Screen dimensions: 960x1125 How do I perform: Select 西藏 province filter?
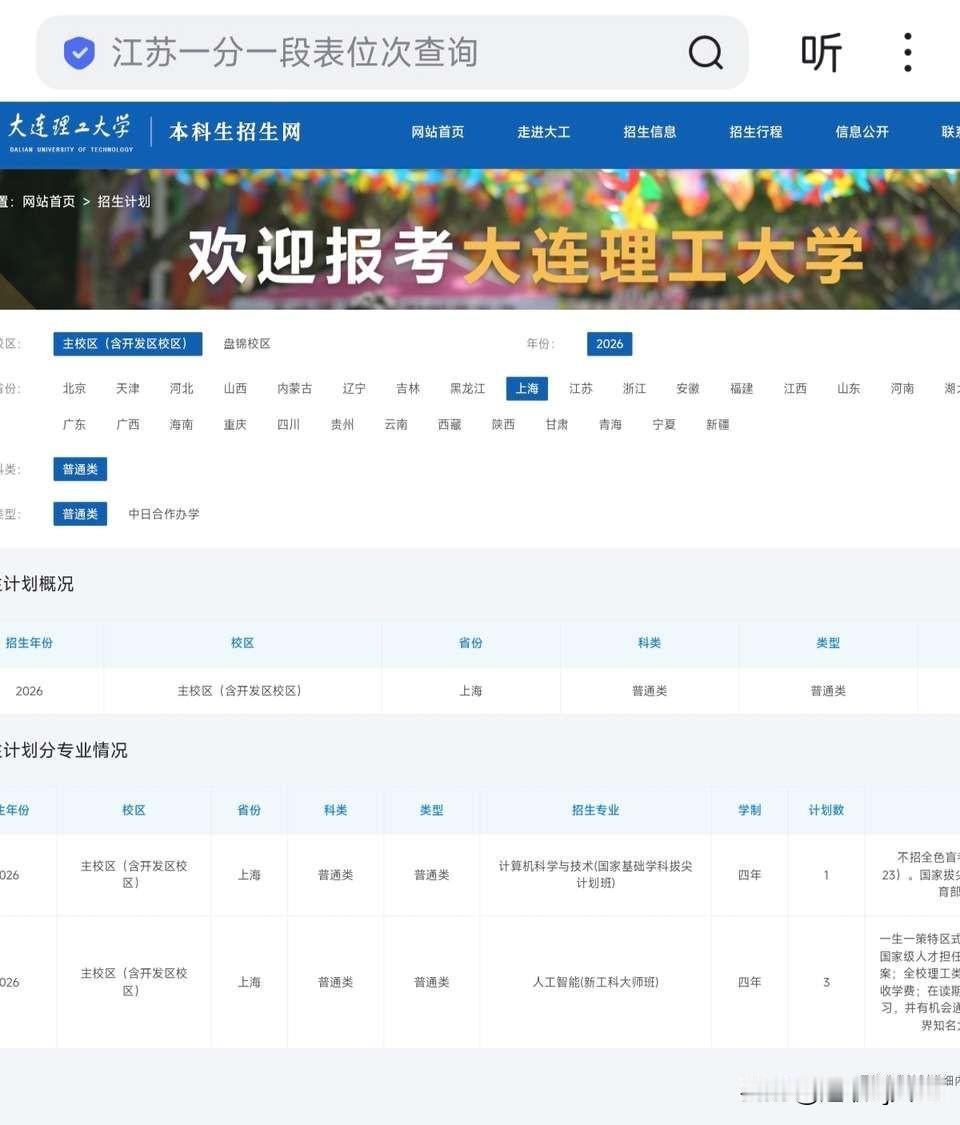point(450,424)
